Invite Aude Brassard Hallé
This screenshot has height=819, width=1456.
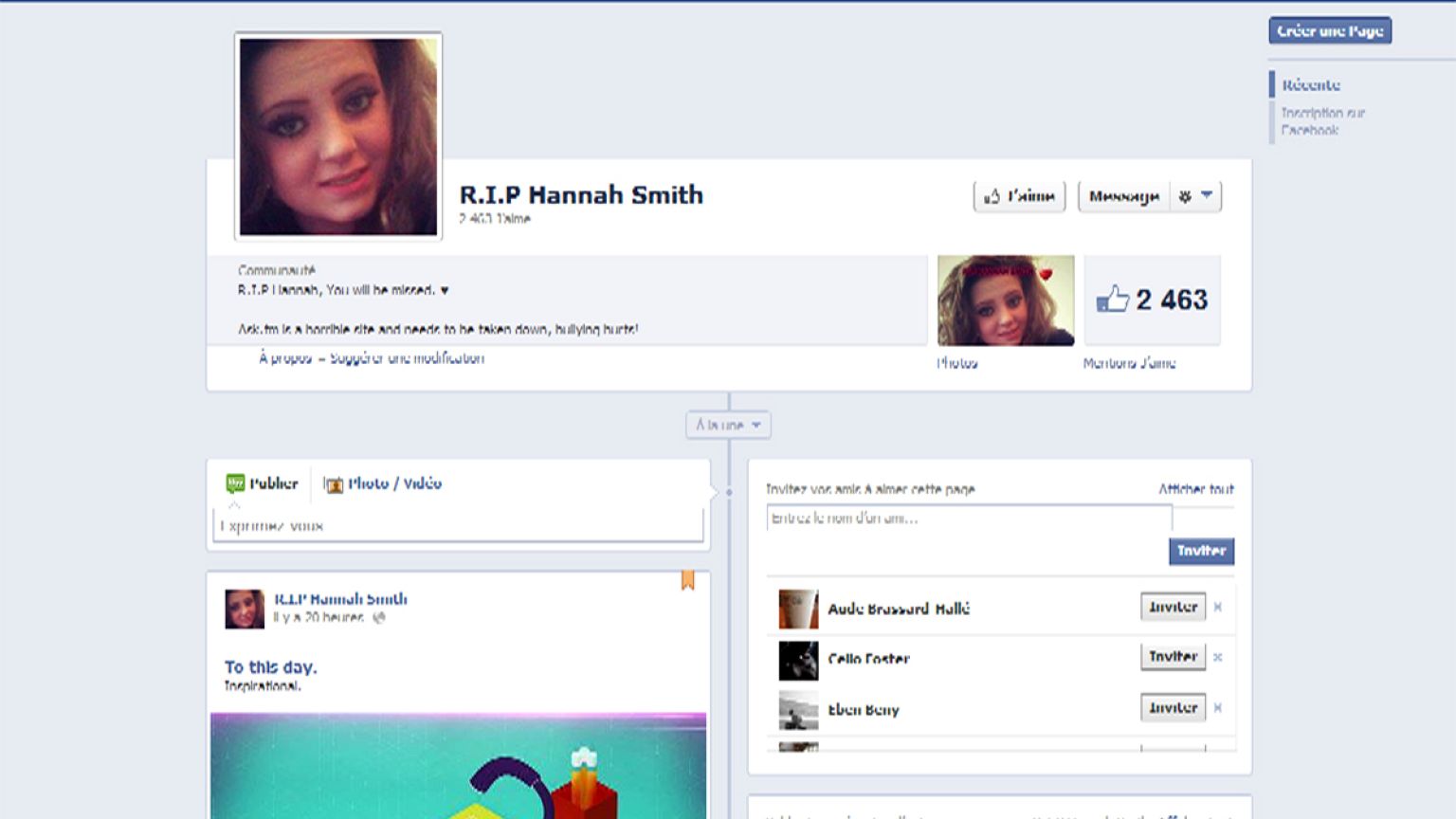click(x=1173, y=607)
